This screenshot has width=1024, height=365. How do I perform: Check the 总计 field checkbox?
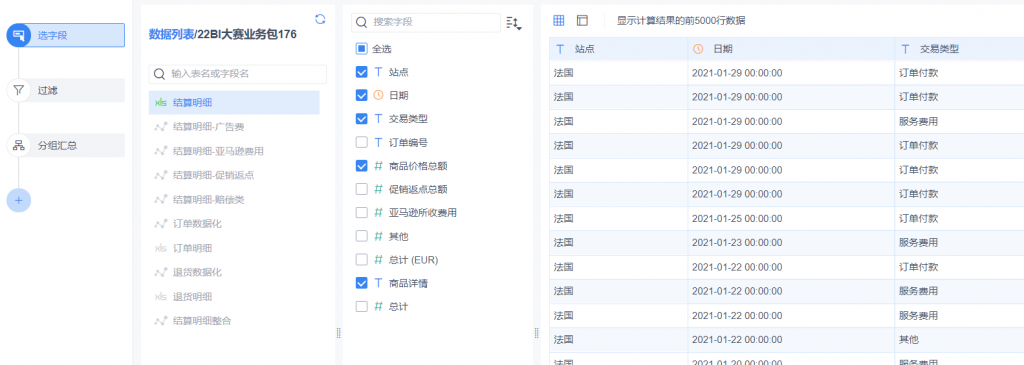[362, 306]
